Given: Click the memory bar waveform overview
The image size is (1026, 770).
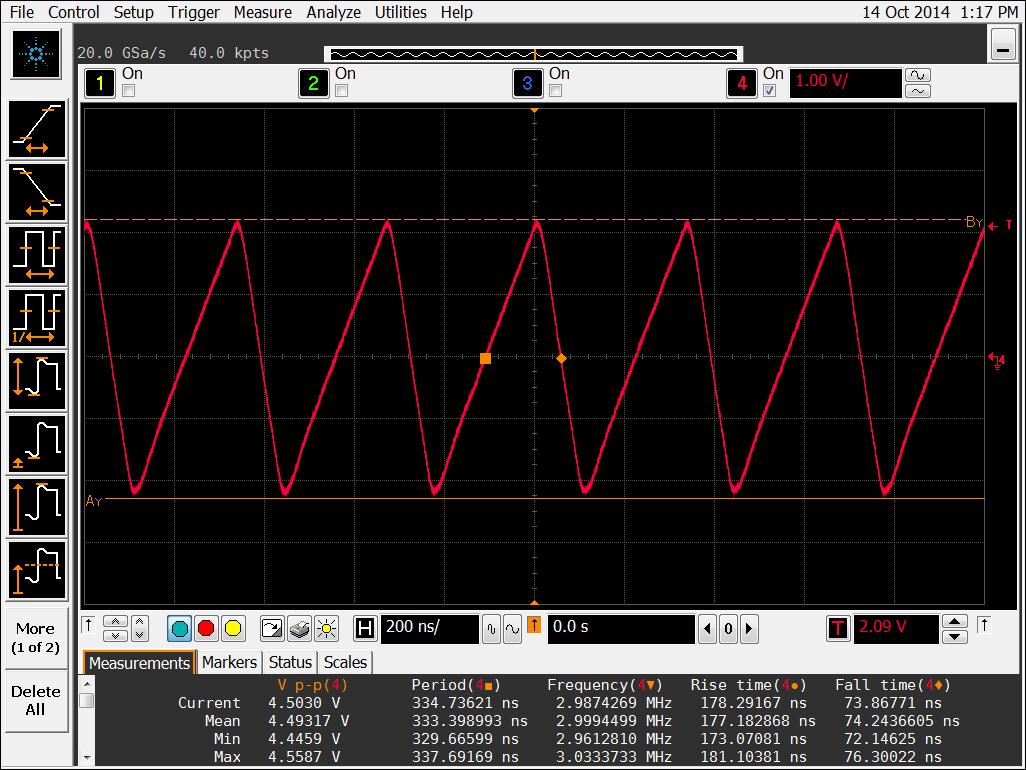Looking at the screenshot, I should 533,54.
